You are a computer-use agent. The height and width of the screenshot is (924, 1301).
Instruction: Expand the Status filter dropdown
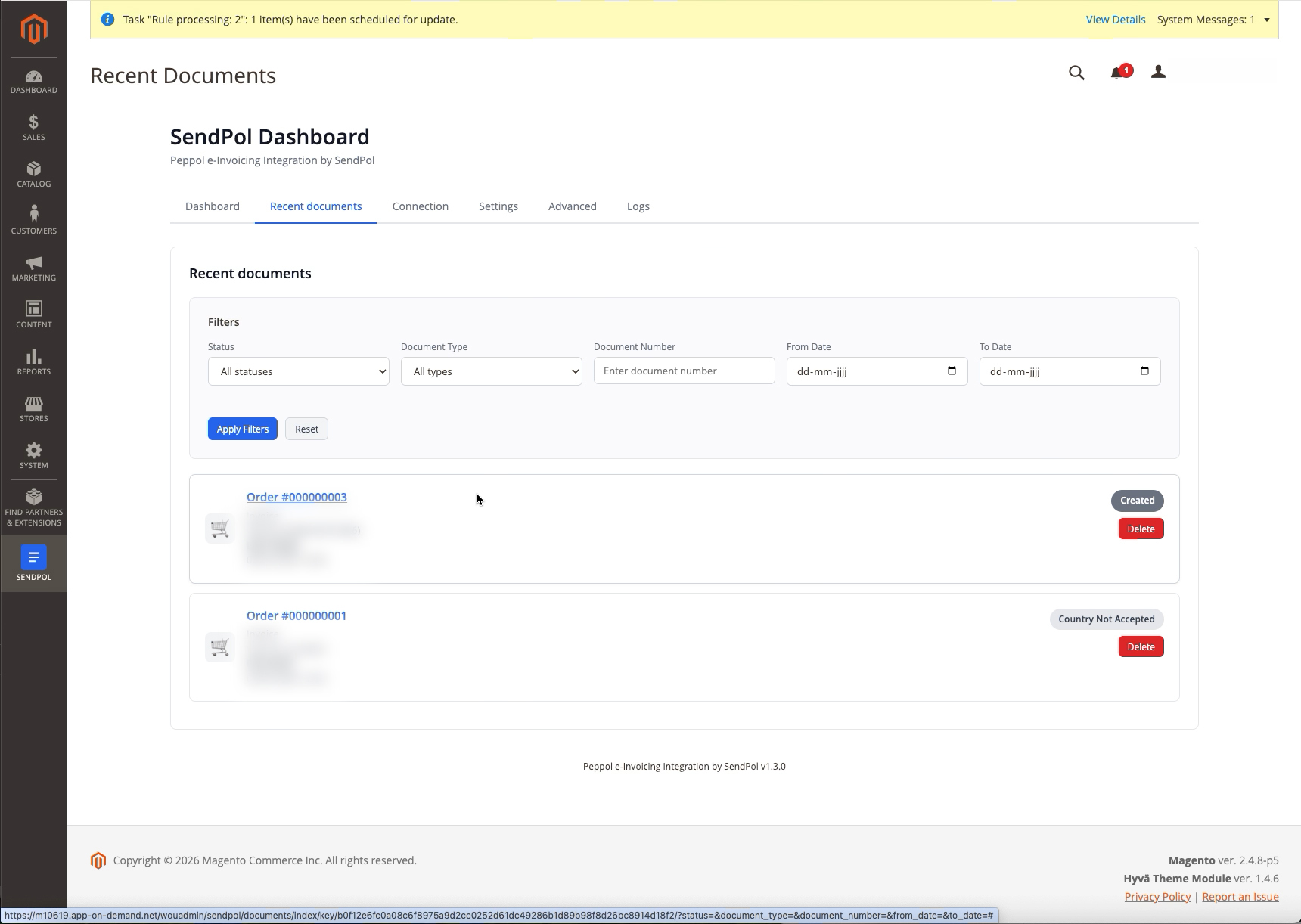click(299, 371)
